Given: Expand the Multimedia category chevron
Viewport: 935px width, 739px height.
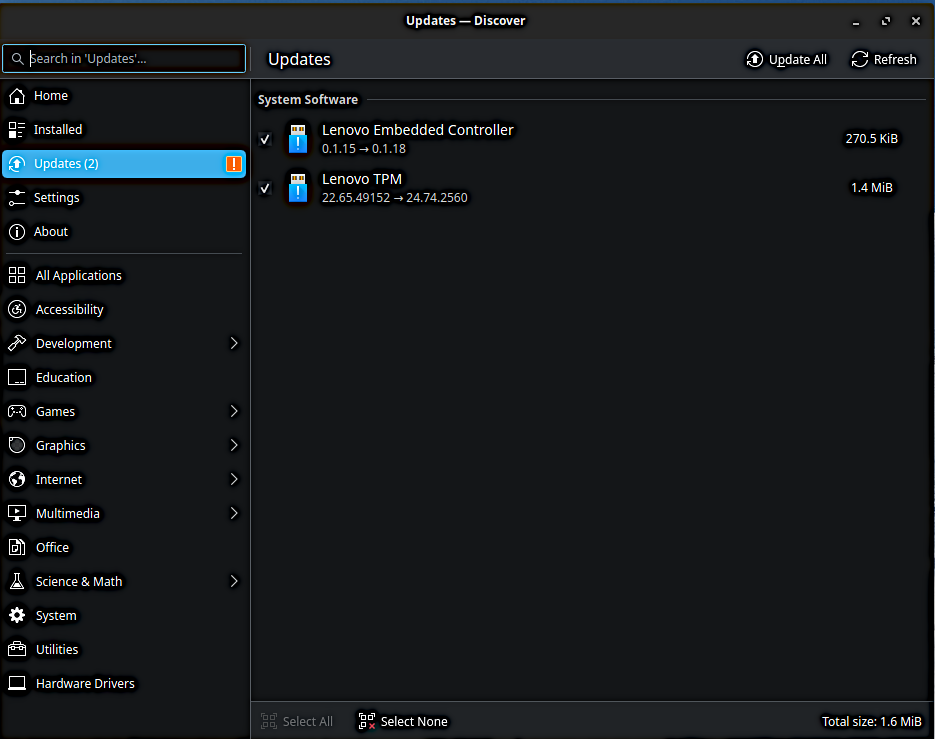Looking at the screenshot, I should click(234, 514).
